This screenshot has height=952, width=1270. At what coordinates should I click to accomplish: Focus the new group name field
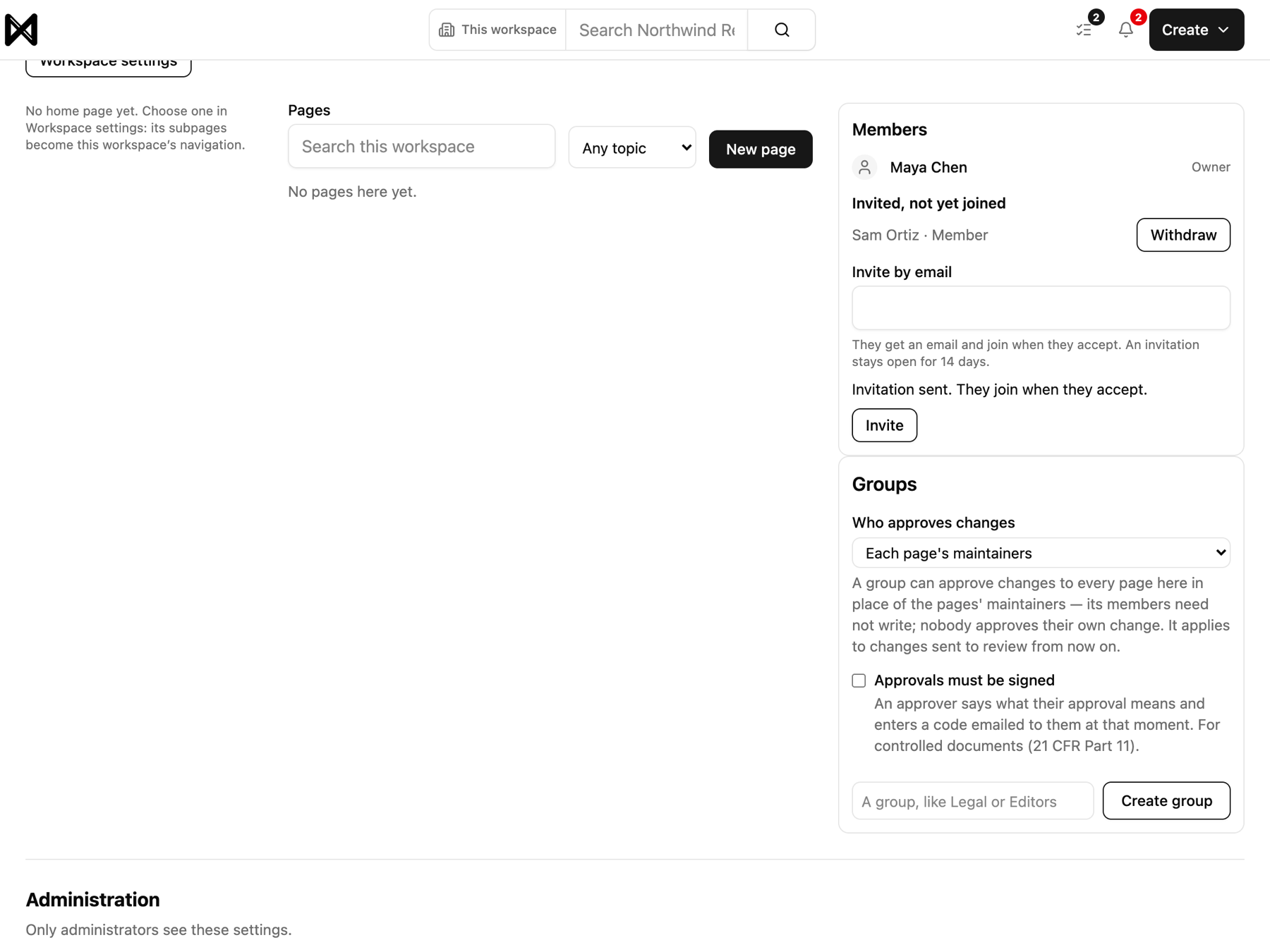[x=972, y=800]
